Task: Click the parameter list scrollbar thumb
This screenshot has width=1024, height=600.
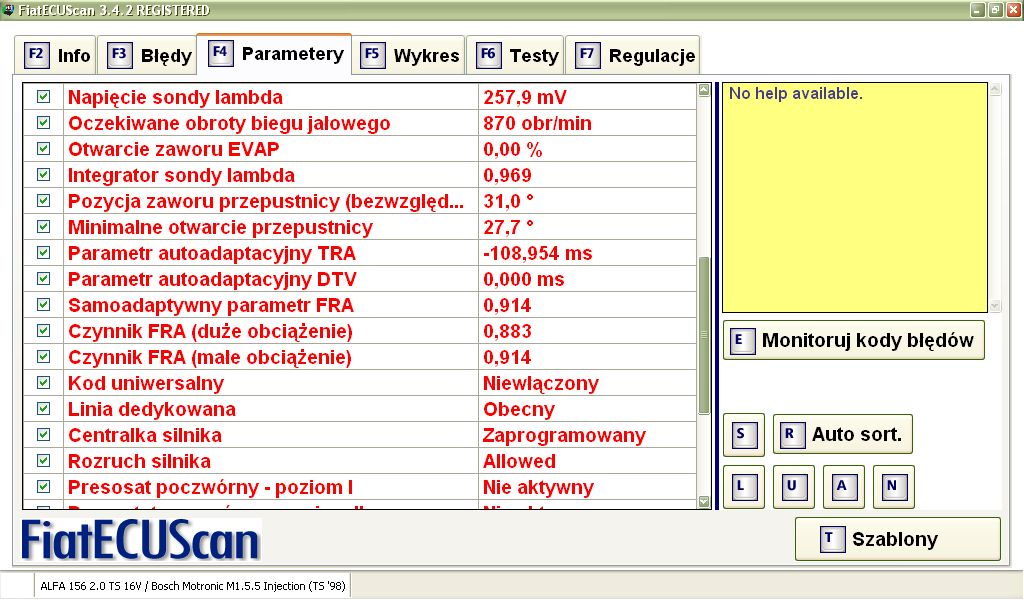Action: pos(704,336)
